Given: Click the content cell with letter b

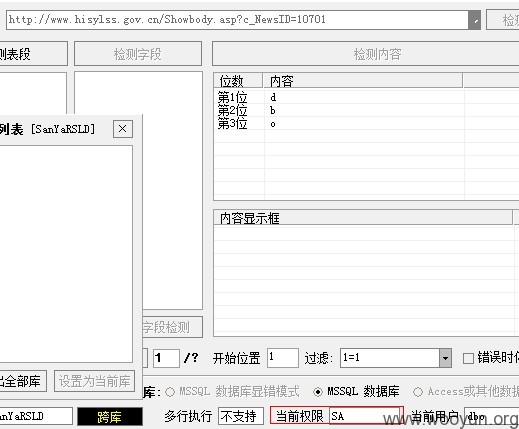Looking at the screenshot, I should [x=273, y=110].
